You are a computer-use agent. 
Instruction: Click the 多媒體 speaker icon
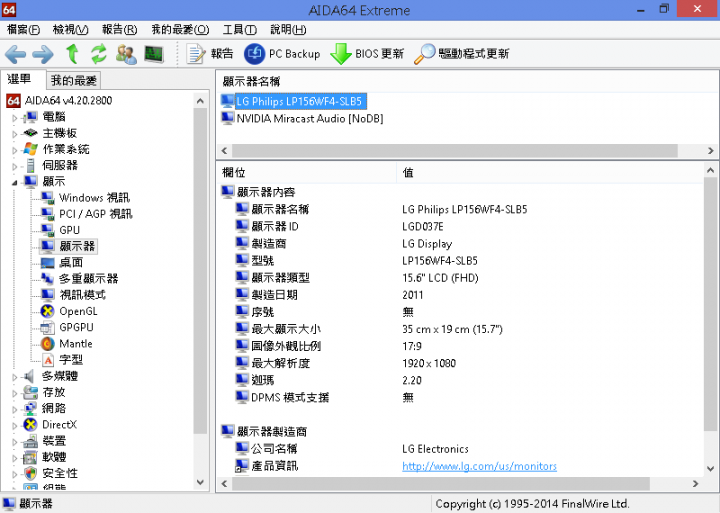click(x=29, y=377)
